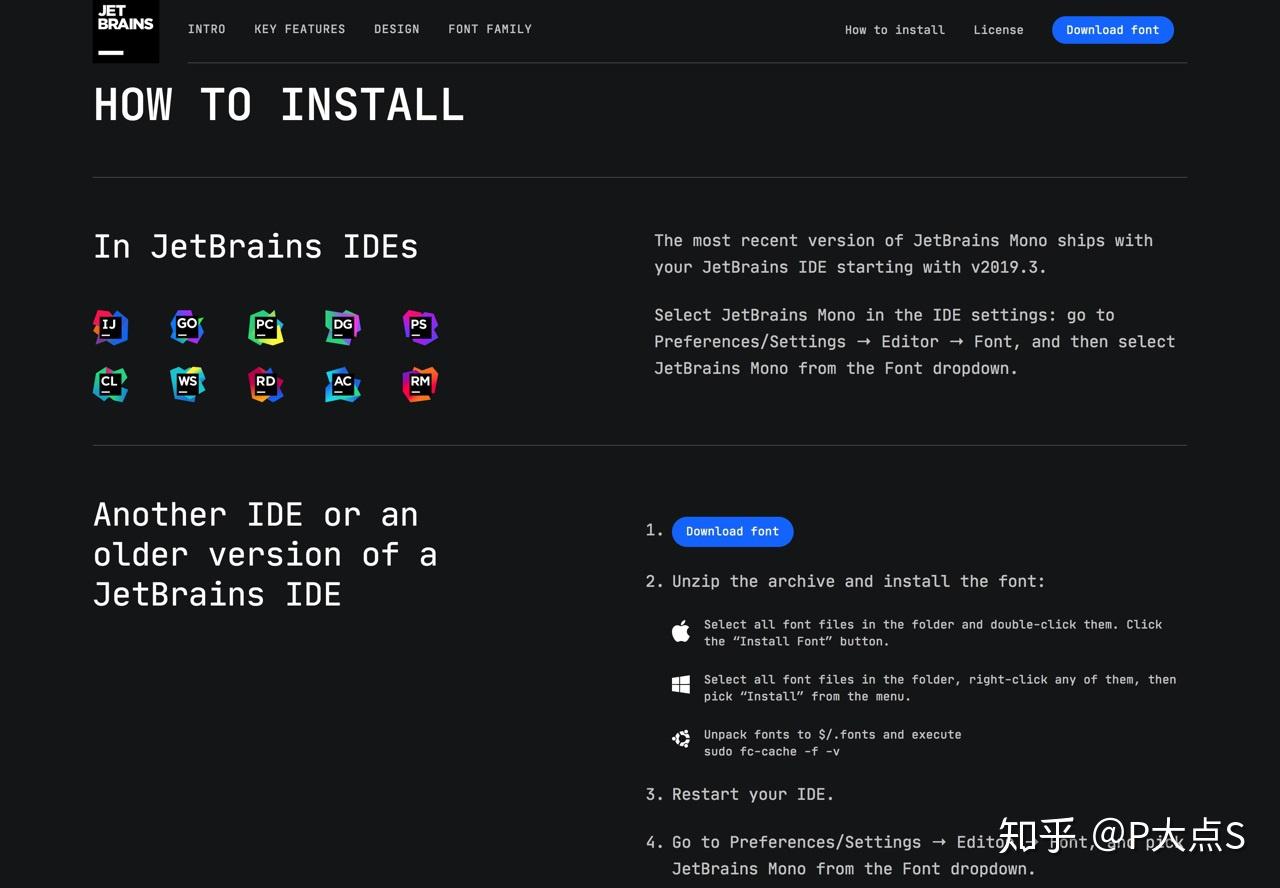Open the AppCode (AC) icon

[x=343, y=384]
